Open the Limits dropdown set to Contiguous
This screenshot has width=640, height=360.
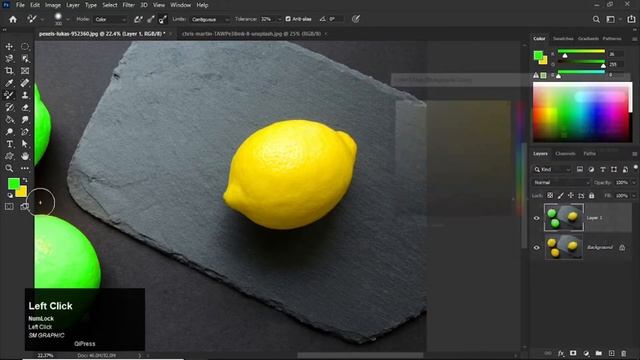(209, 19)
